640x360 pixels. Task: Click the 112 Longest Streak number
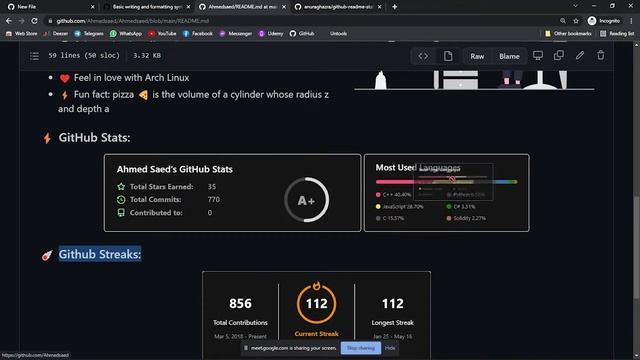[393, 304]
